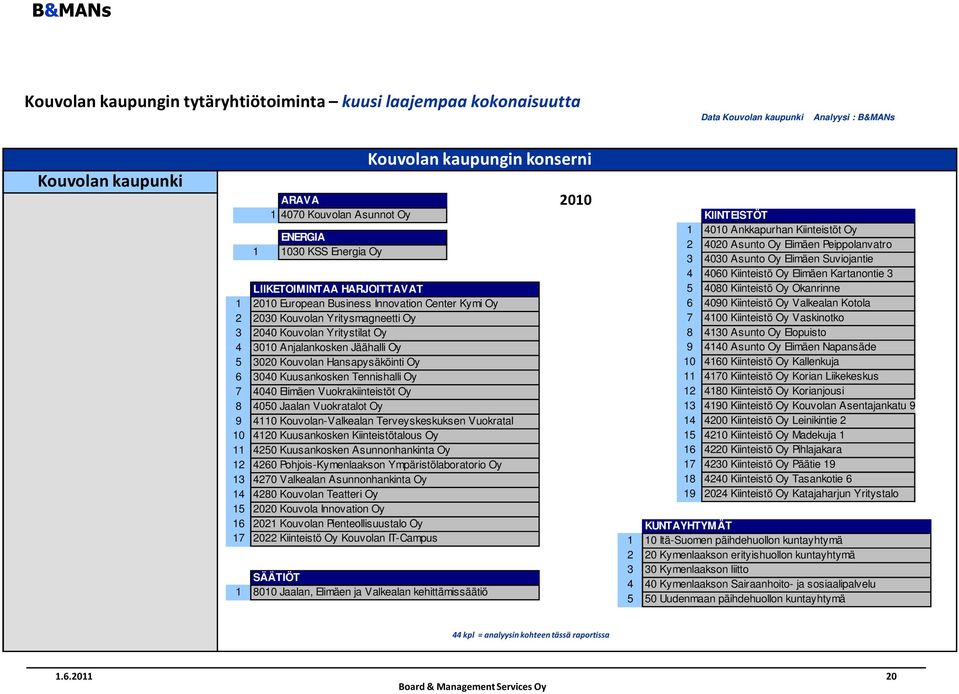This screenshot has width=959, height=694.
Task: Click "4030 Asunto Oy Elimäen Suviojantie"
Action: coord(809,259)
